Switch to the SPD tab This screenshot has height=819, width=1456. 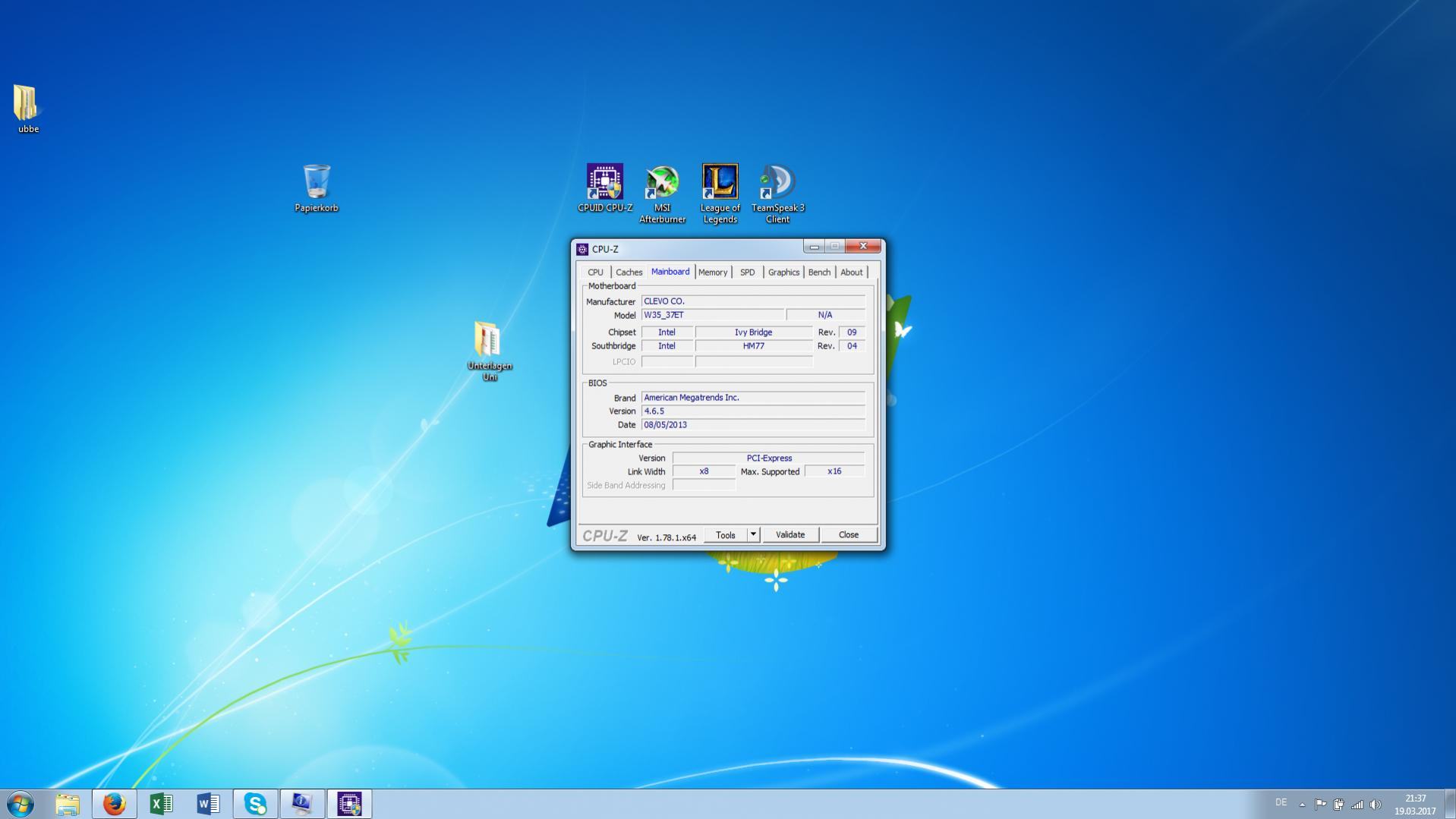748,272
